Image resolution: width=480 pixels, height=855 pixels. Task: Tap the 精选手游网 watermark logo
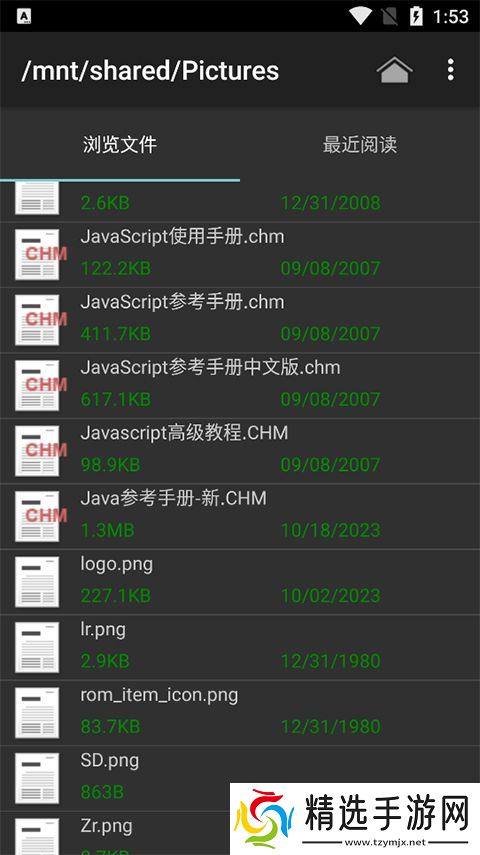[x=355, y=819]
